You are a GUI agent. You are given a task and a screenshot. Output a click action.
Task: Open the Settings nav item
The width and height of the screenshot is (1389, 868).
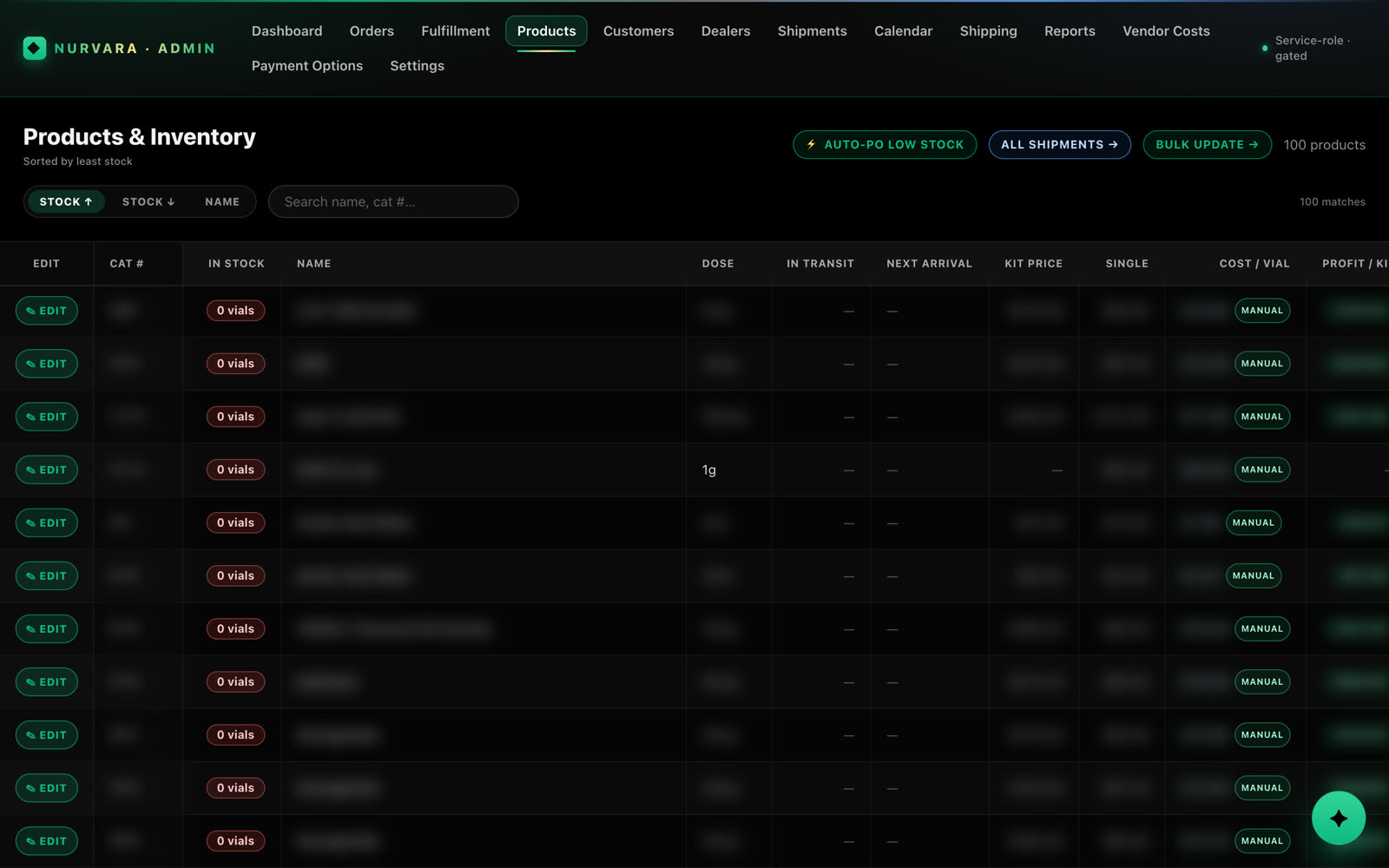417,66
